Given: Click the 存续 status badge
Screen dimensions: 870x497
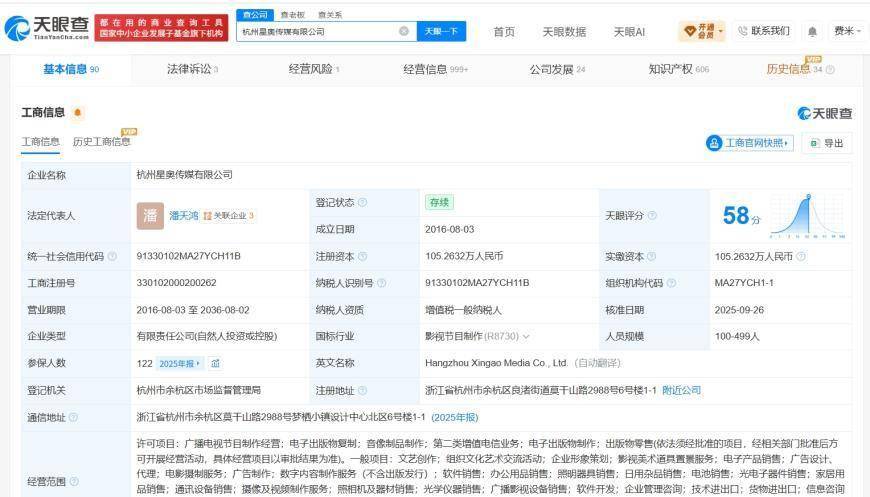Looking at the screenshot, I should 439,202.
